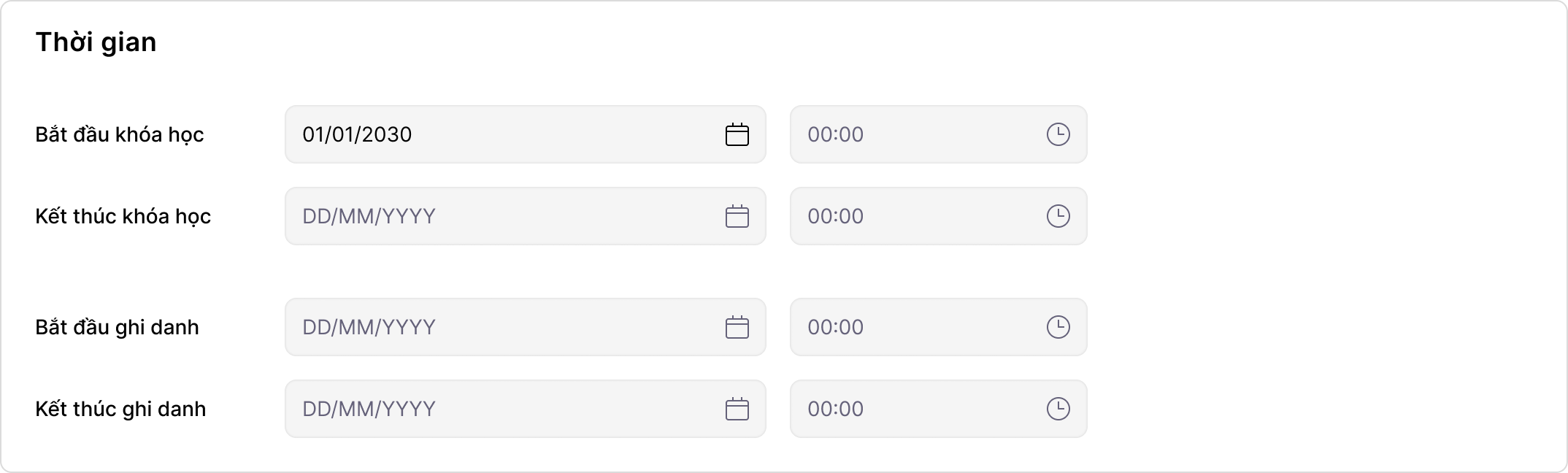The image size is (1568, 473).
Task: Click the 00:00 time field next to Kết thúc khóa học
Action: coord(912,216)
